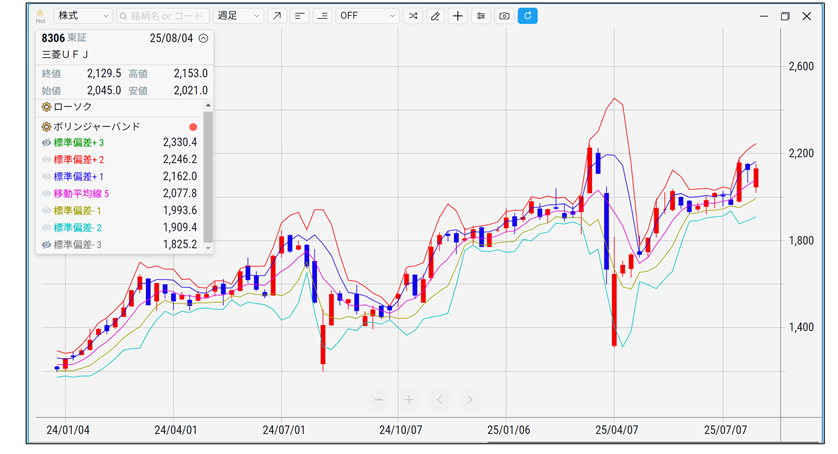Click the crosshair plus tool icon
The height and width of the screenshot is (454, 838).
(457, 16)
